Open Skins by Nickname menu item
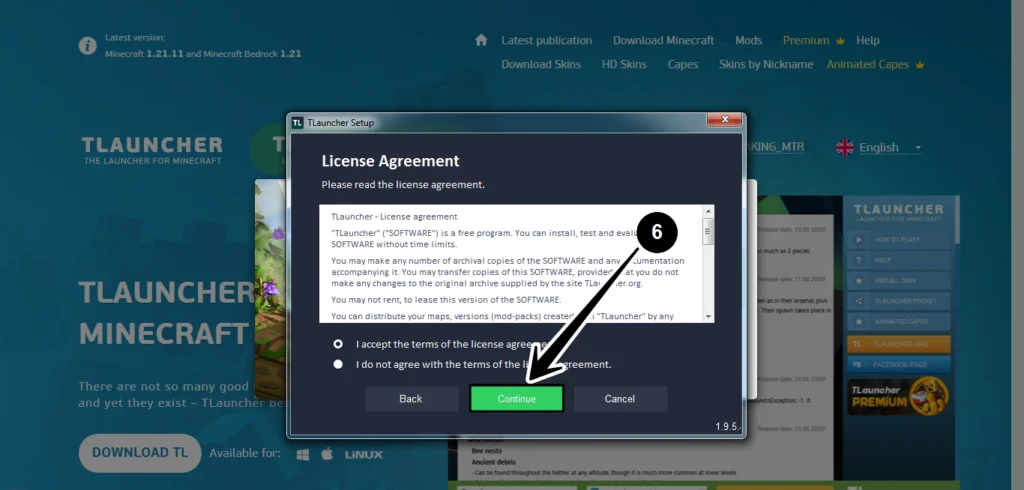 [x=766, y=65]
